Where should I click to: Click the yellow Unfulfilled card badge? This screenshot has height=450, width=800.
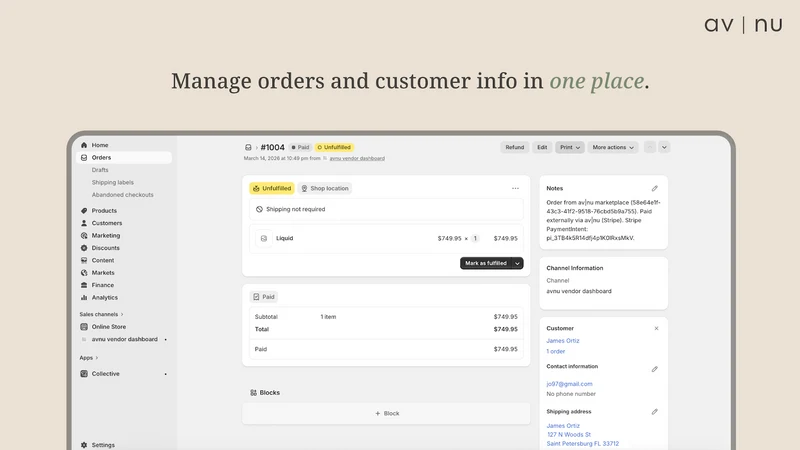pyautogui.click(x=271, y=188)
